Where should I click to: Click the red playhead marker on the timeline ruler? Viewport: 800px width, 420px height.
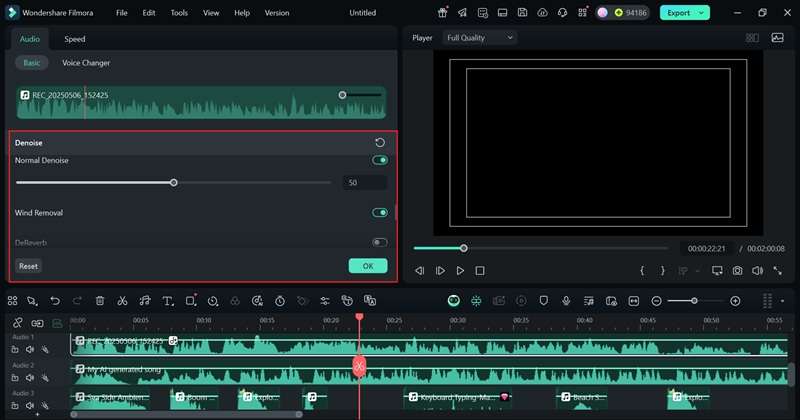tap(359, 317)
